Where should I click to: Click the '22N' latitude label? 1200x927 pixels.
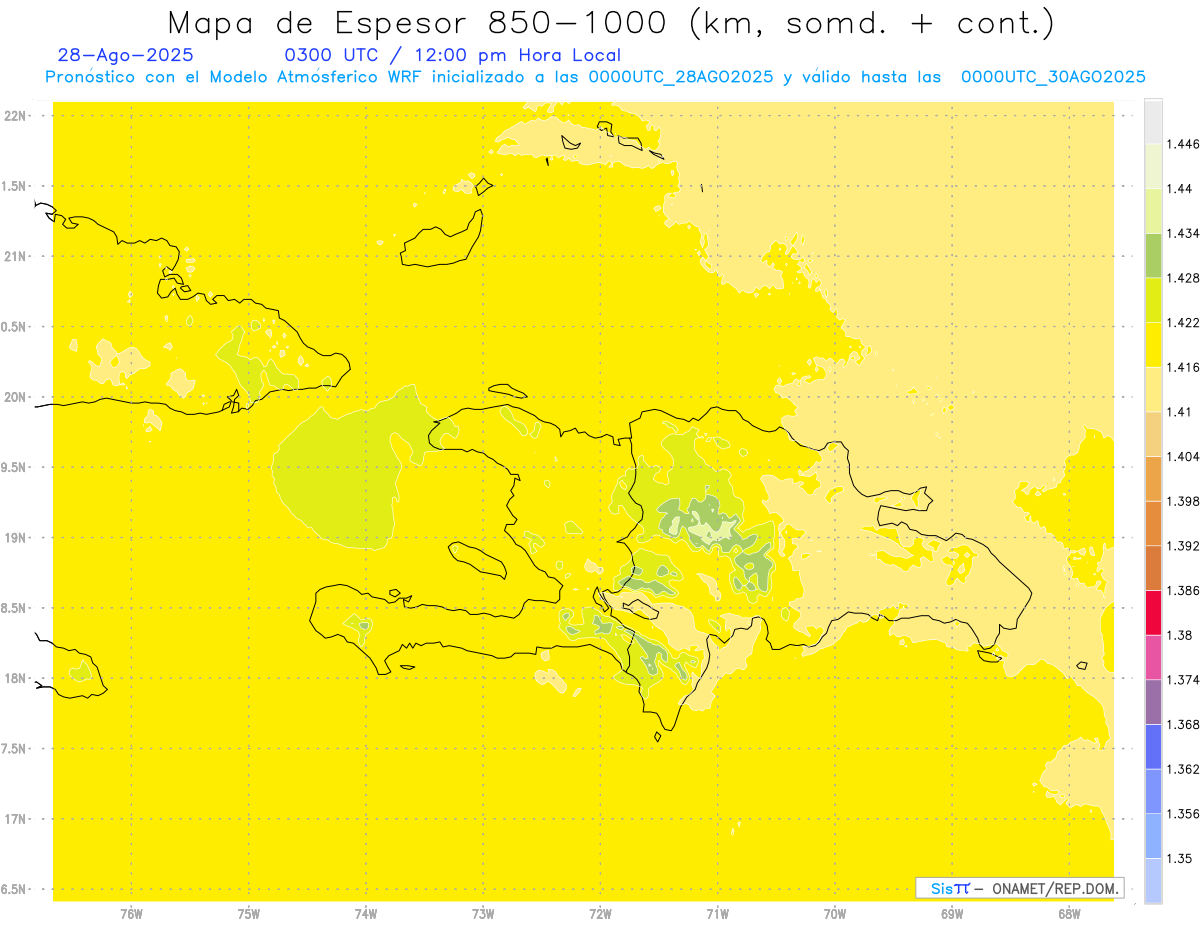coord(16,116)
